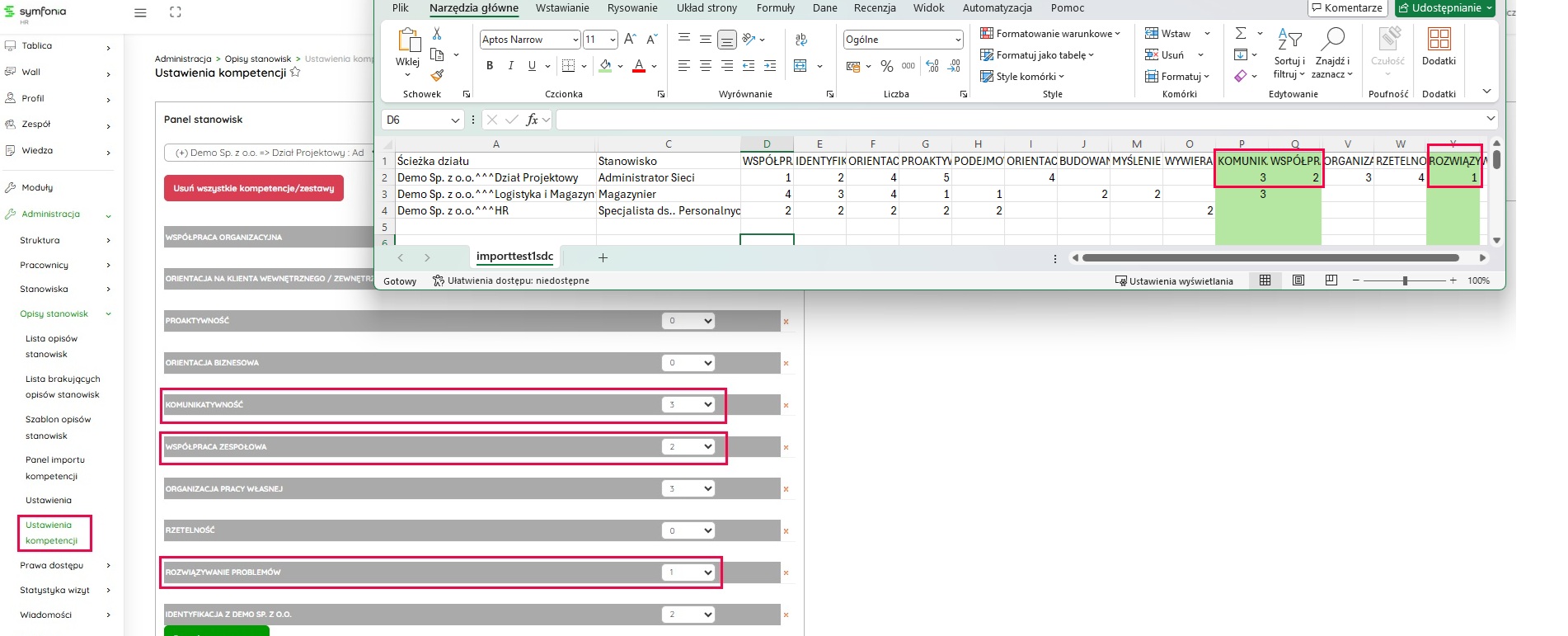The image size is (1568, 636).
Task: Open the KOMUNIKATYWNOŚĆ level dropdown
Action: pyautogui.click(x=688, y=405)
